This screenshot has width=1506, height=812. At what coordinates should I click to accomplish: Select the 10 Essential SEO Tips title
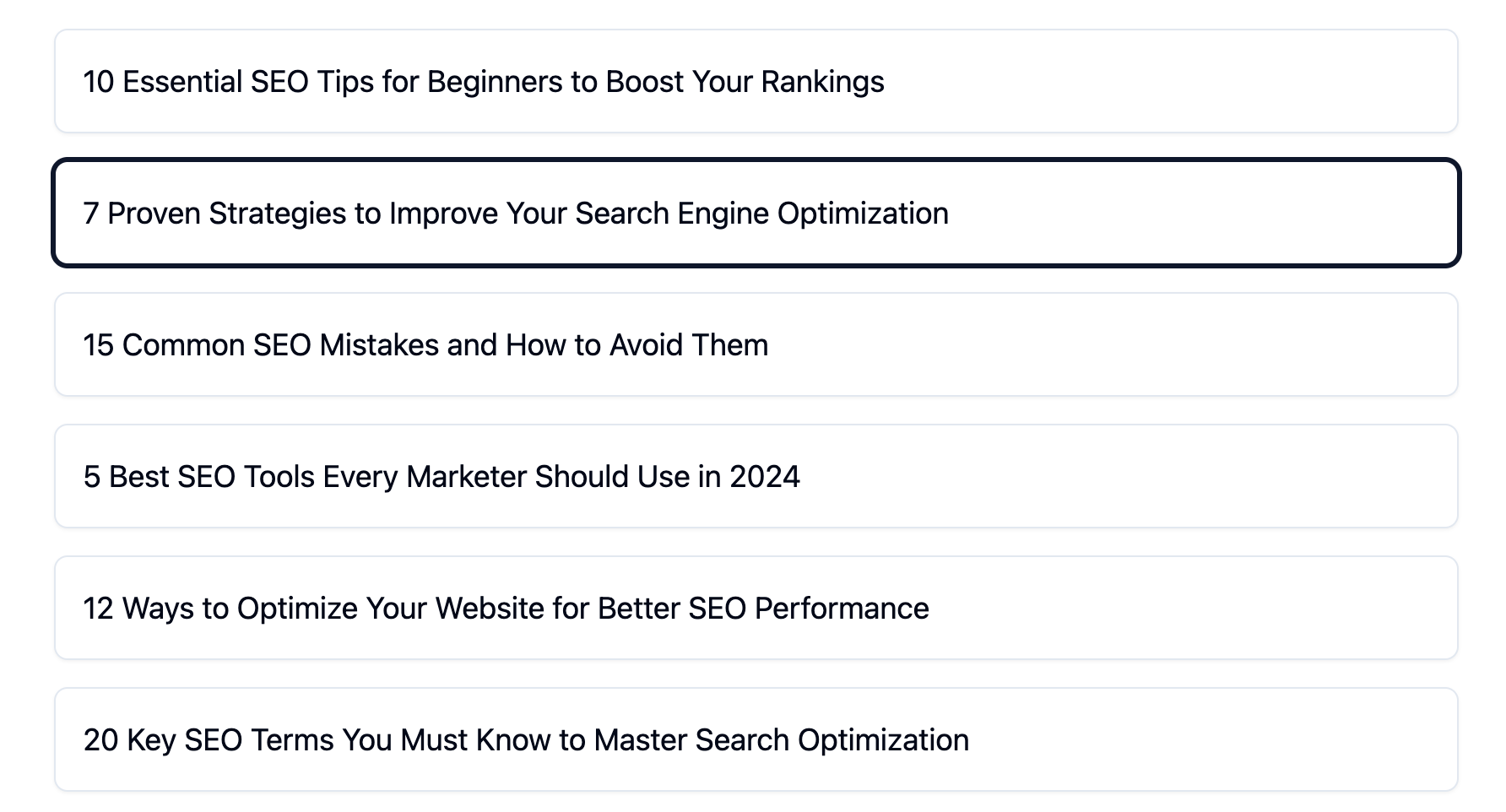coord(483,82)
